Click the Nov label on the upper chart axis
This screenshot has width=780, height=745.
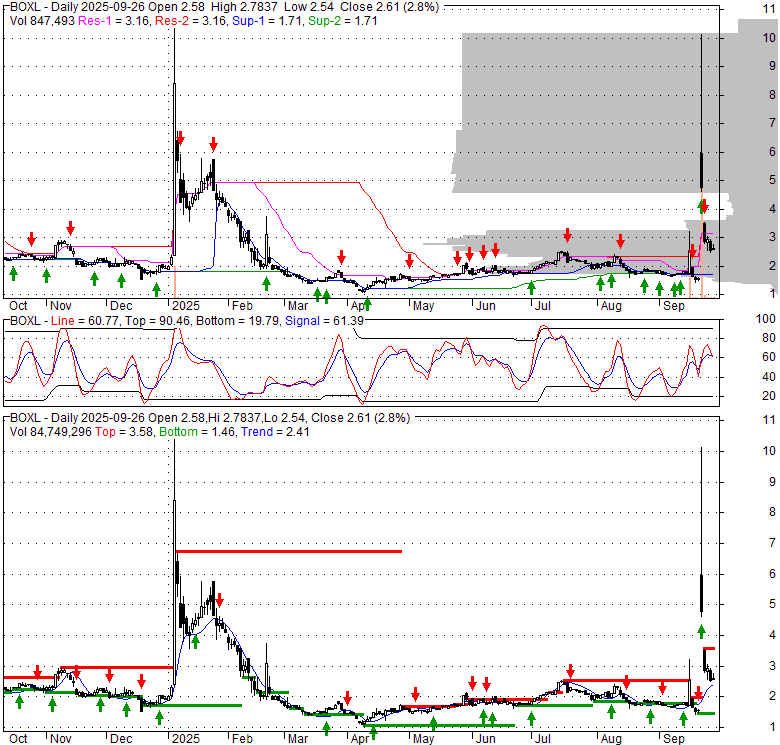point(61,306)
